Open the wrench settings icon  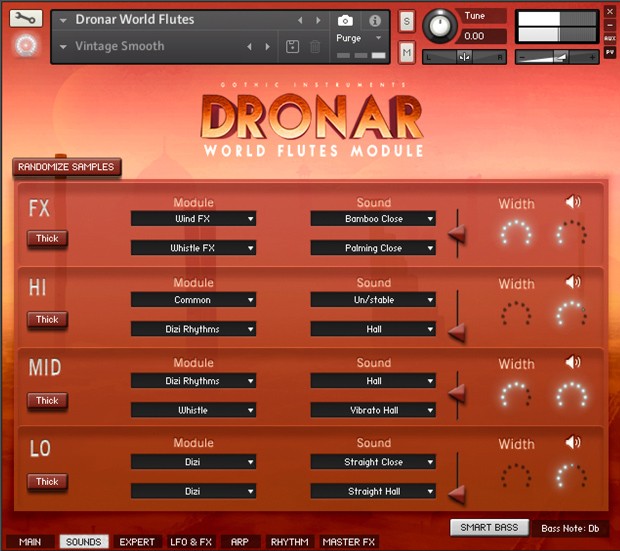pyautogui.click(x=26, y=18)
